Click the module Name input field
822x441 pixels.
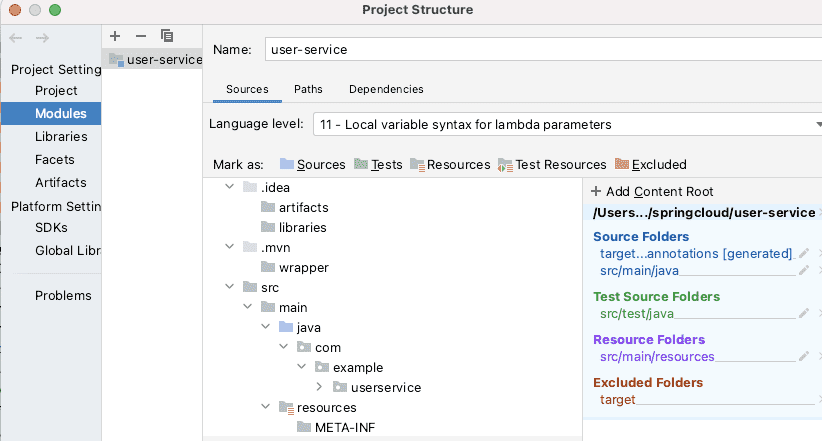coord(543,50)
